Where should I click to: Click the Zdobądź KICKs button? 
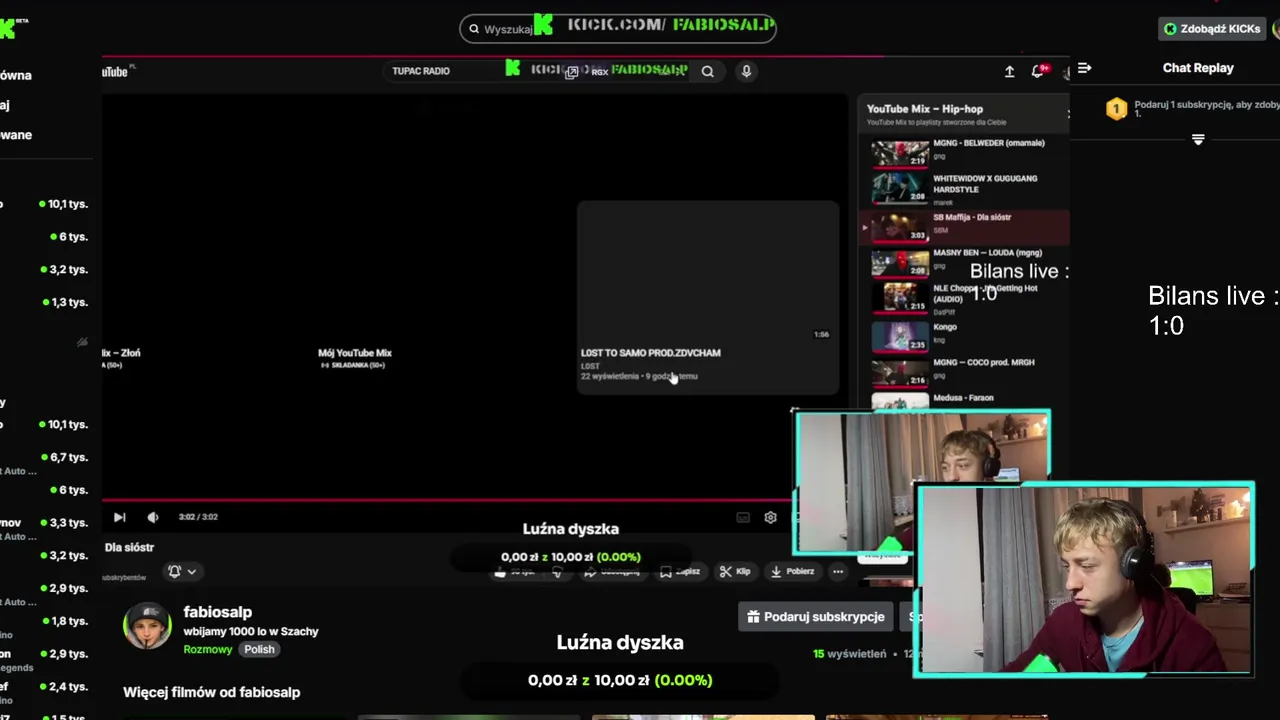click(1211, 29)
